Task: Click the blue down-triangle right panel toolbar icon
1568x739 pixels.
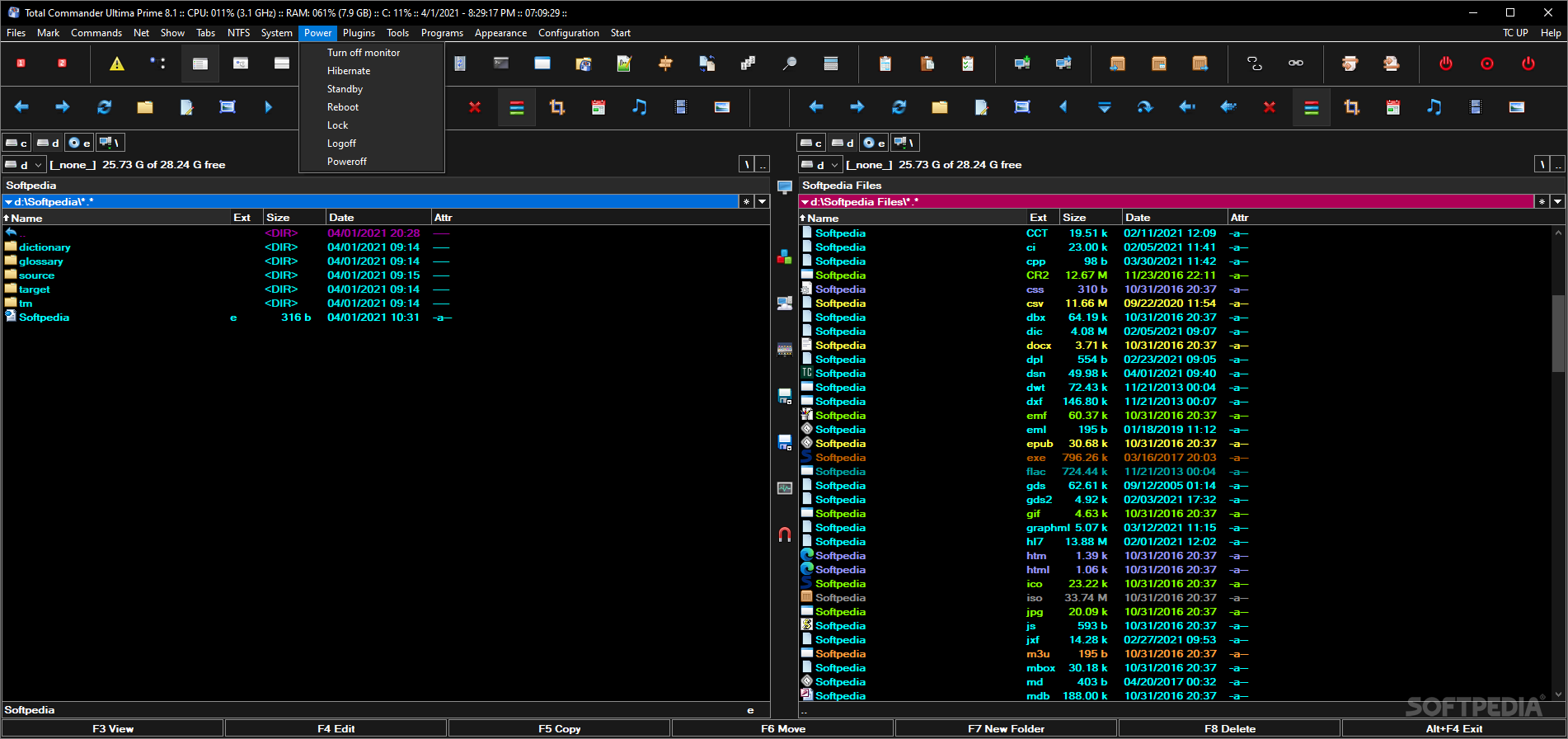Action: point(1105,107)
